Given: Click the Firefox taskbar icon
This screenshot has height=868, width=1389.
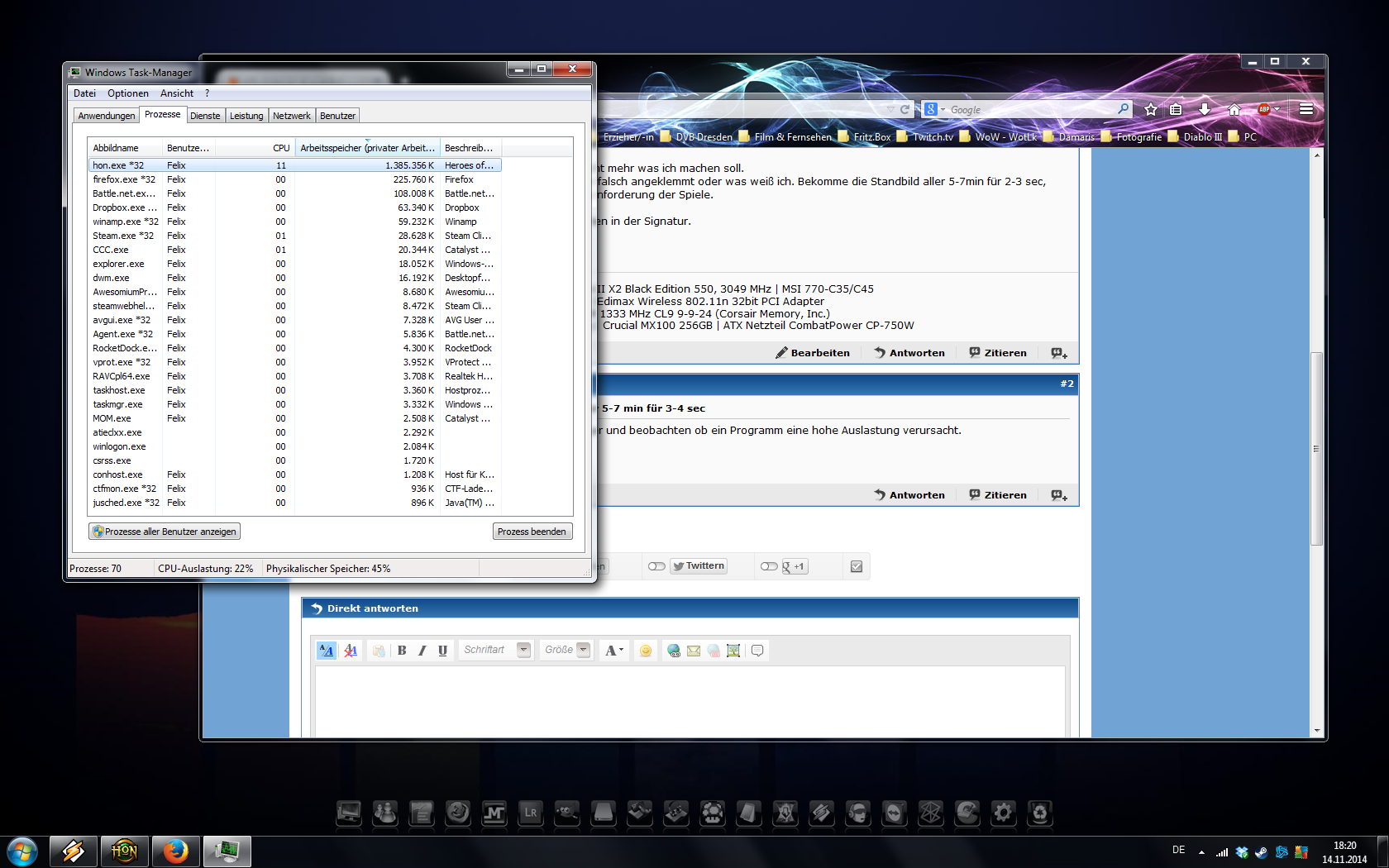Looking at the screenshot, I should pos(175,851).
